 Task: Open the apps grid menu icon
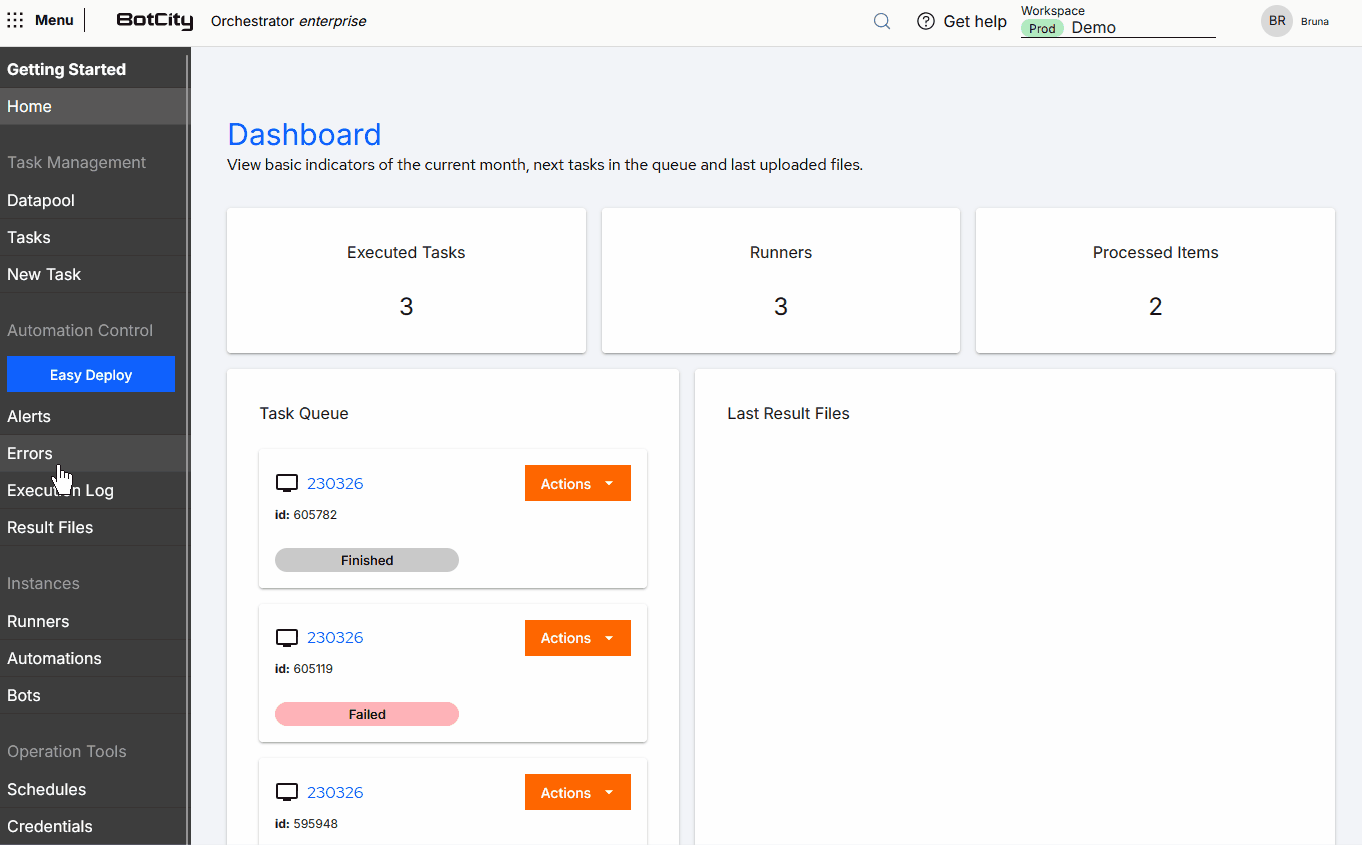(15, 20)
